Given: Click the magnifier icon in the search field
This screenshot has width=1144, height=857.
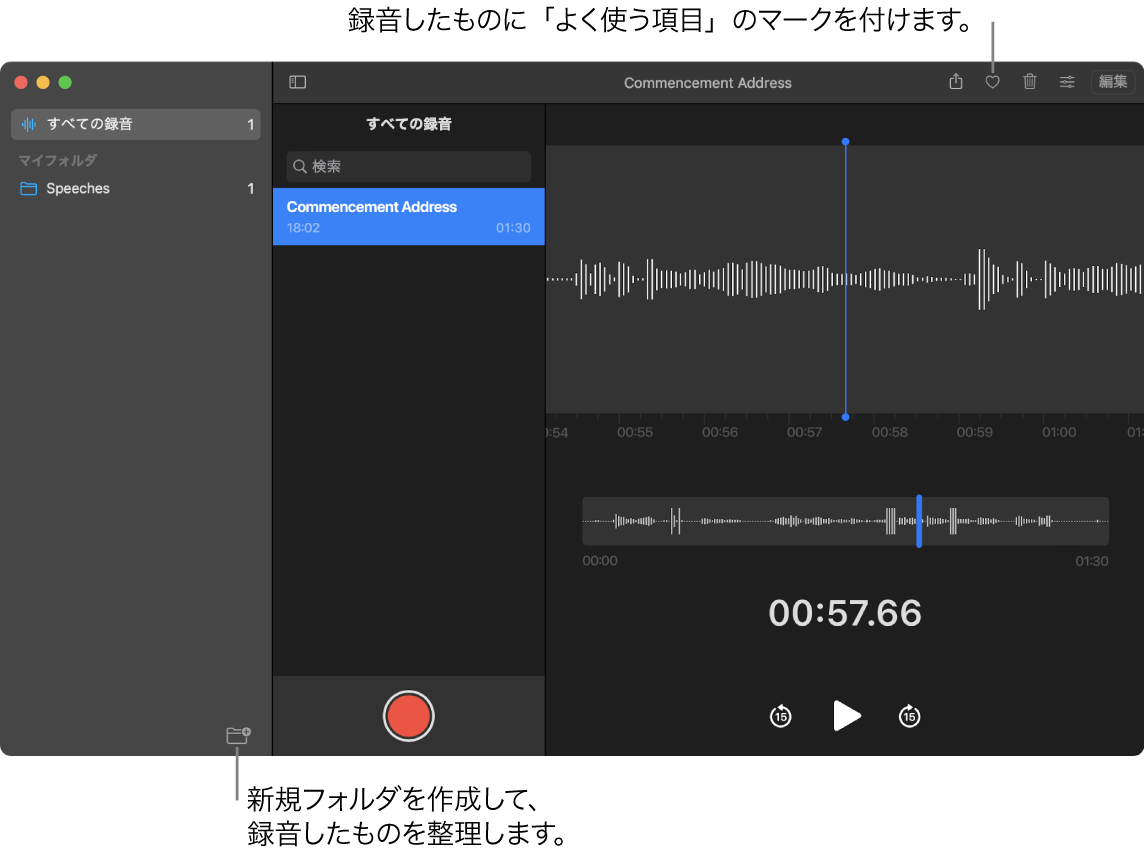Looking at the screenshot, I should coord(299,166).
